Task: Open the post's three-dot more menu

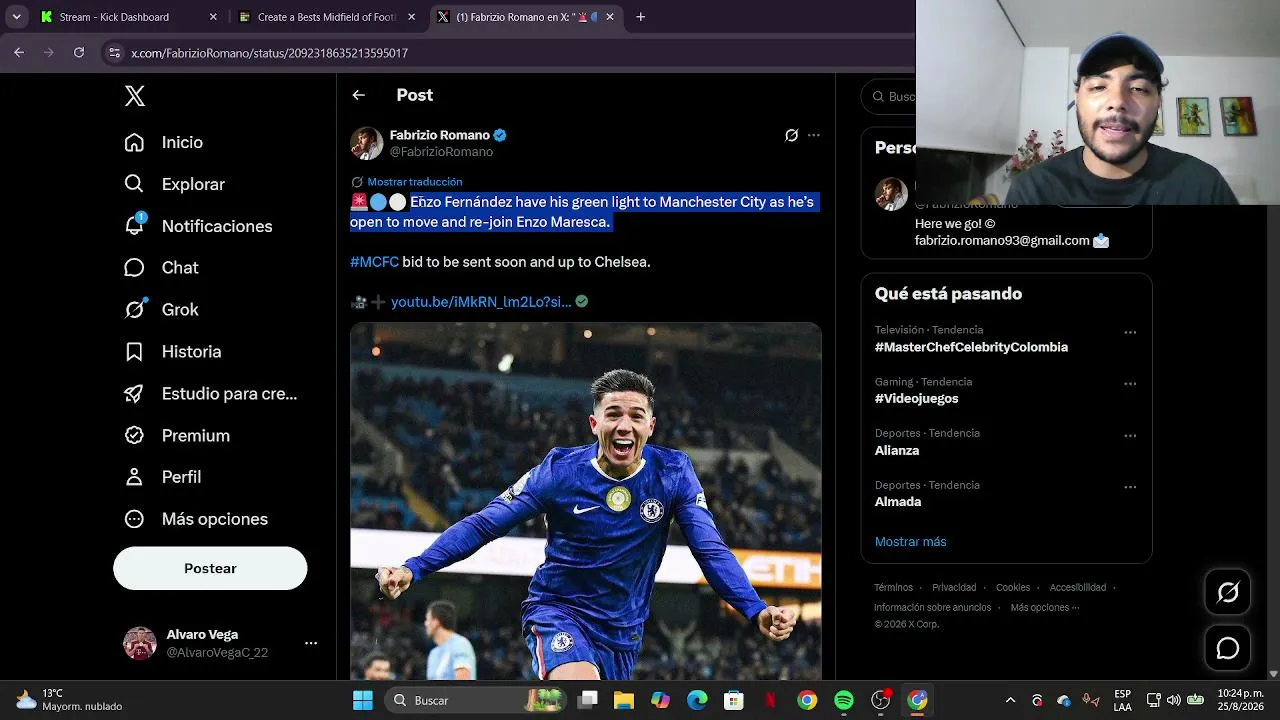Action: [x=814, y=135]
